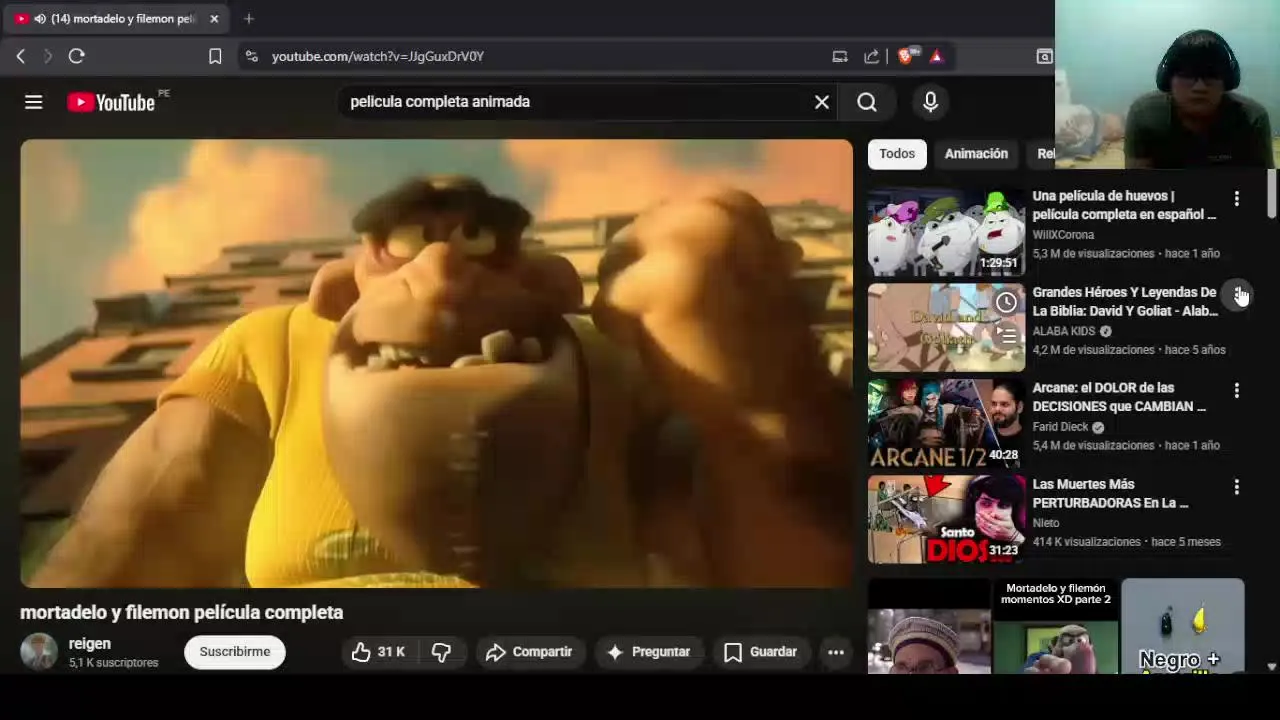Click the Preguntar button
The image size is (1280, 720).
pos(648,652)
